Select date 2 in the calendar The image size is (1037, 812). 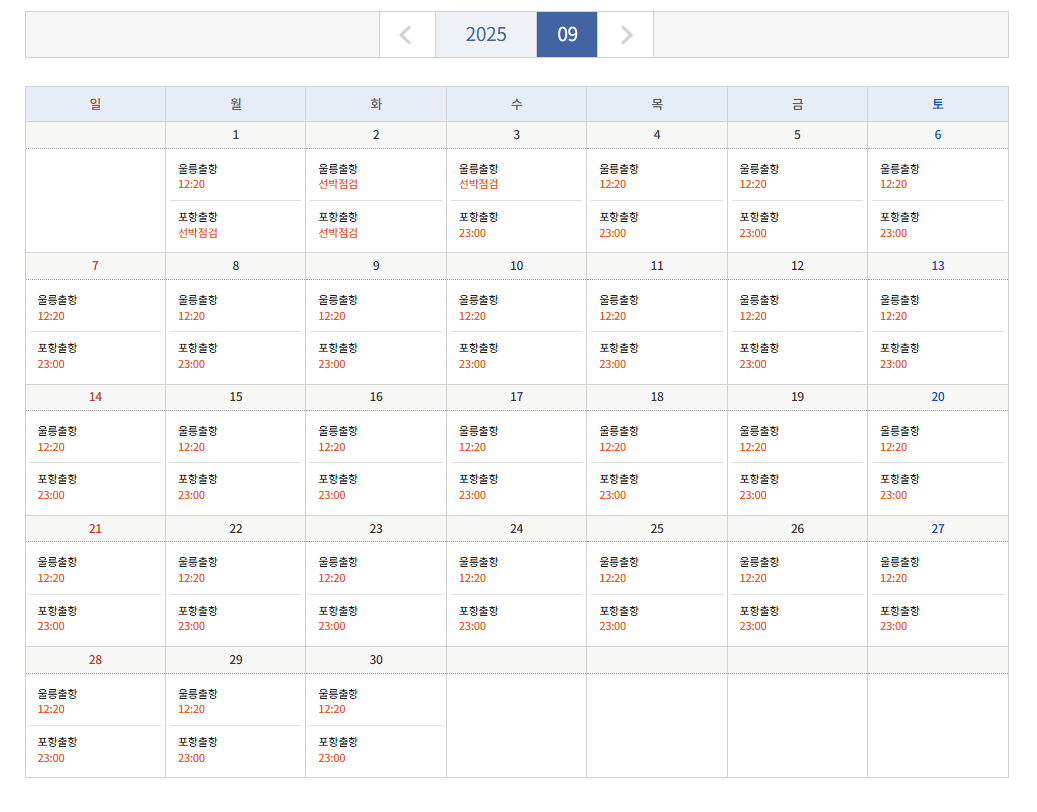click(376, 135)
